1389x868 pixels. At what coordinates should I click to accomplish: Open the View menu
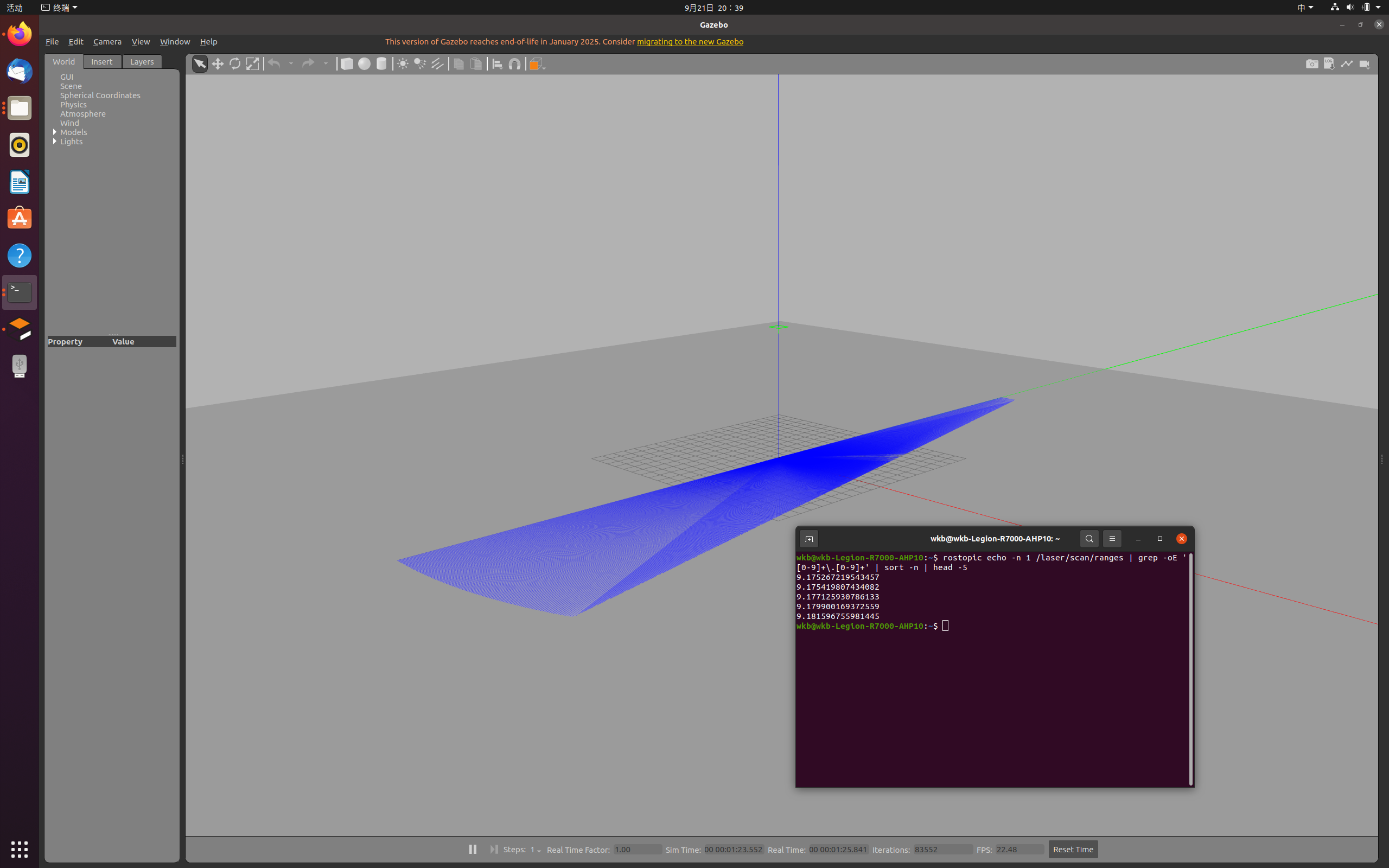click(141, 41)
